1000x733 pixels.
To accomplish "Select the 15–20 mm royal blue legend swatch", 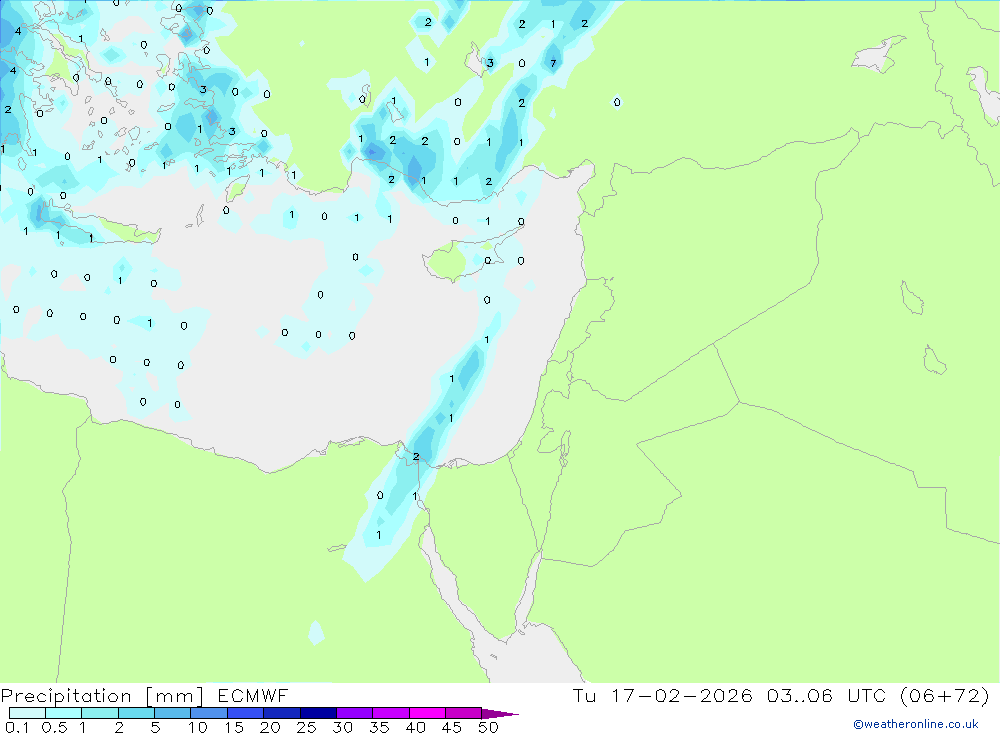I will tap(245, 713).
